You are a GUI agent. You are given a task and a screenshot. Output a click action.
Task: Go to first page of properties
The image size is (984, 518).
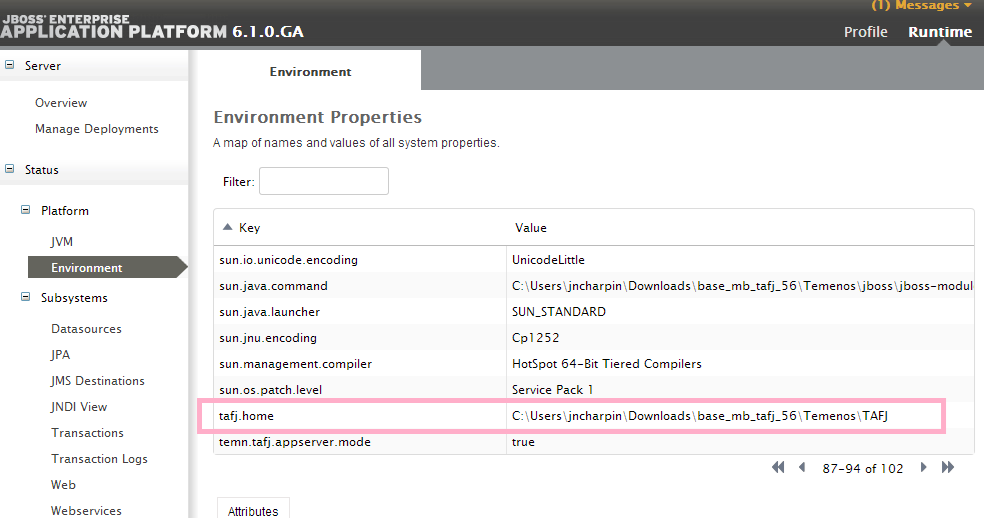click(778, 467)
